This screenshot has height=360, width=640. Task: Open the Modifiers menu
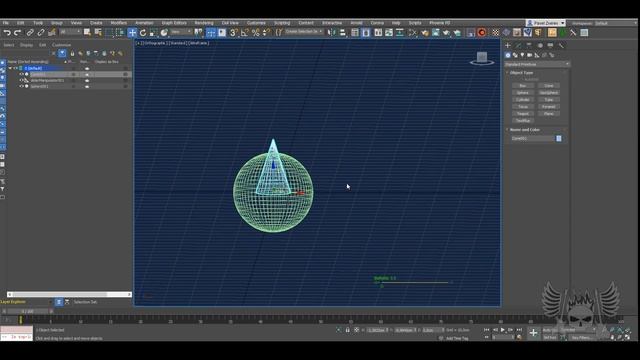point(118,23)
